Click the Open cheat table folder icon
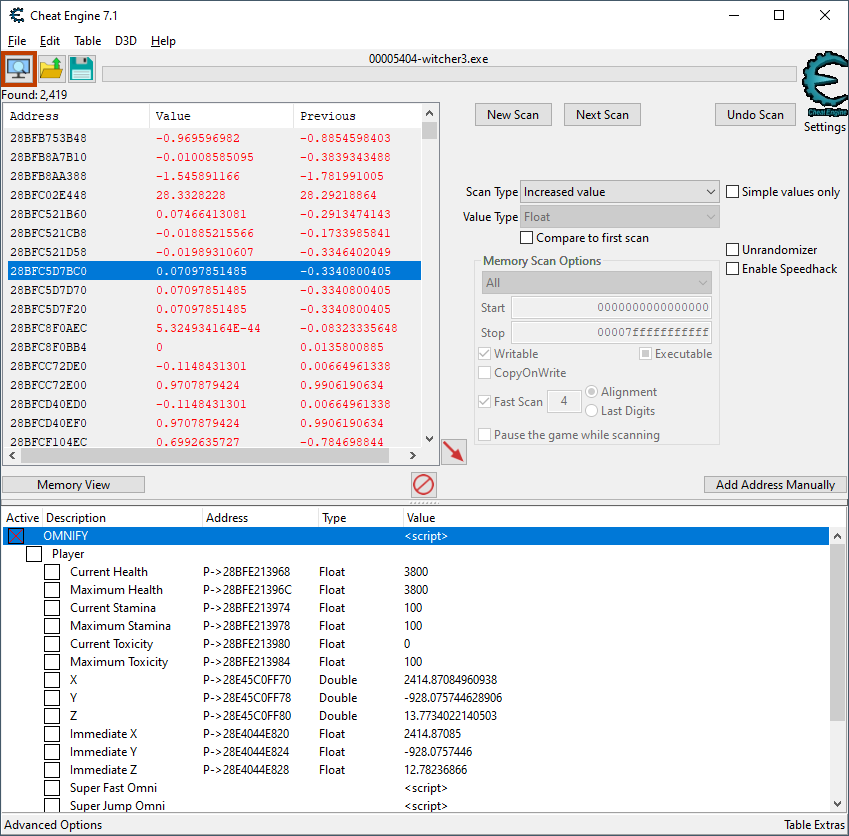 (51, 68)
